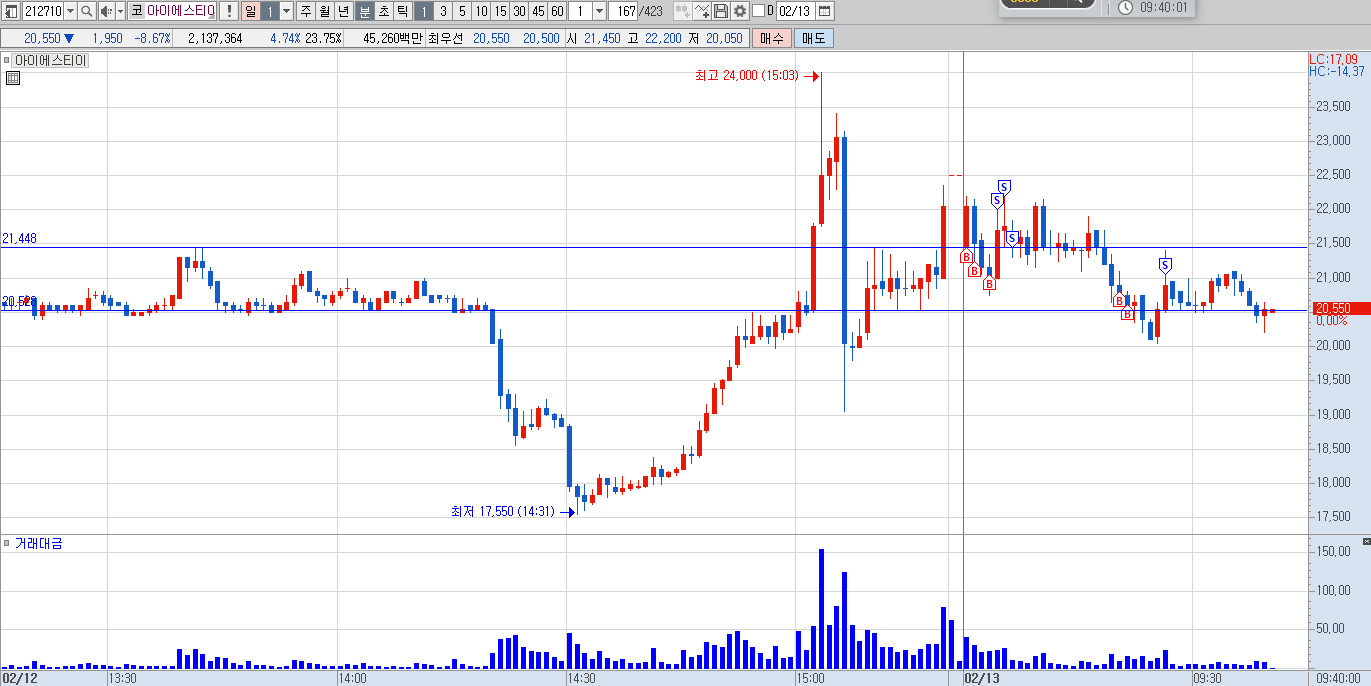Open chart settings gear icon
1371x686 pixels.
tap(740, 11)
